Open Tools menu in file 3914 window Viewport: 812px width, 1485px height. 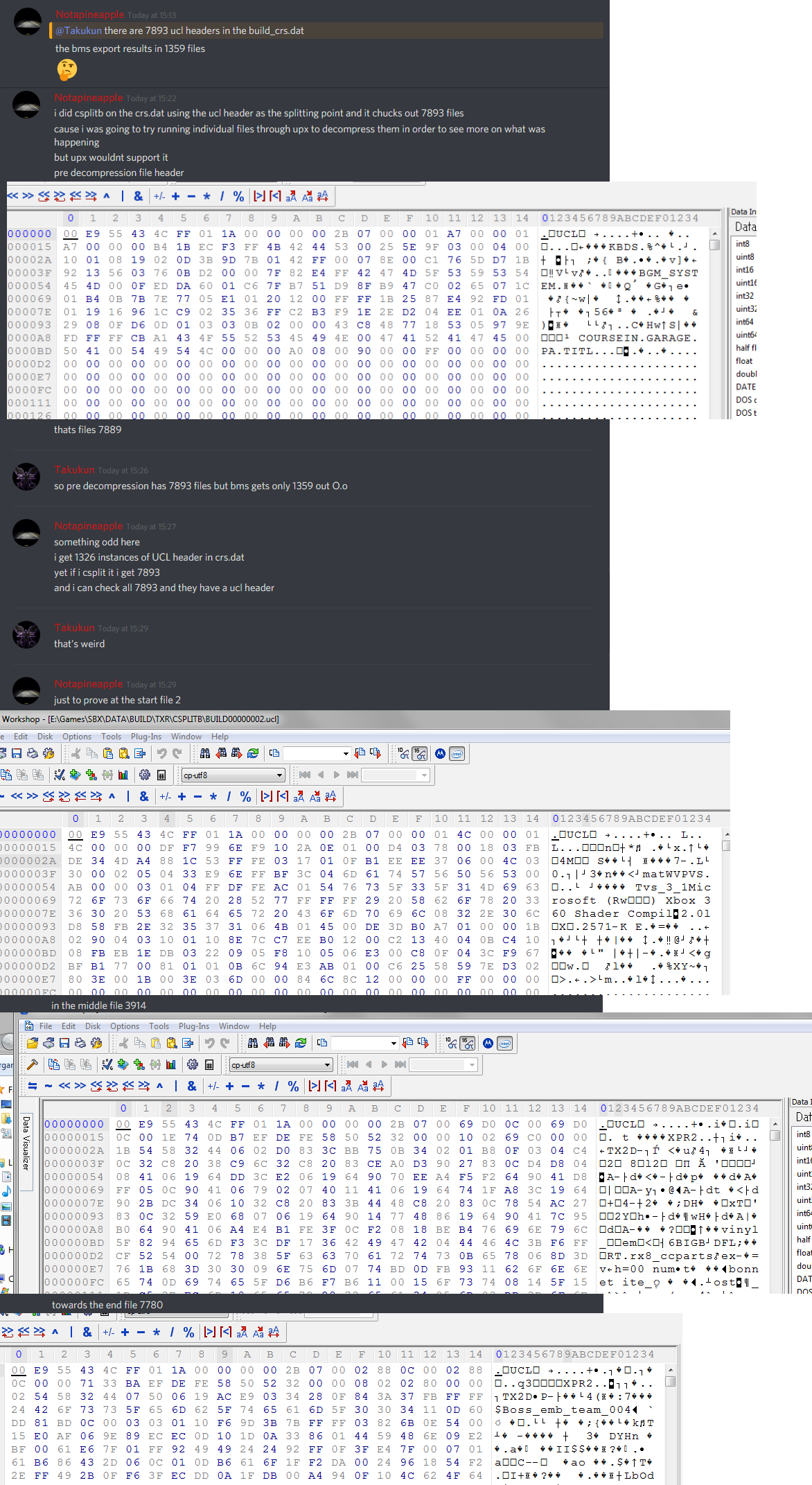point(159,1026)
